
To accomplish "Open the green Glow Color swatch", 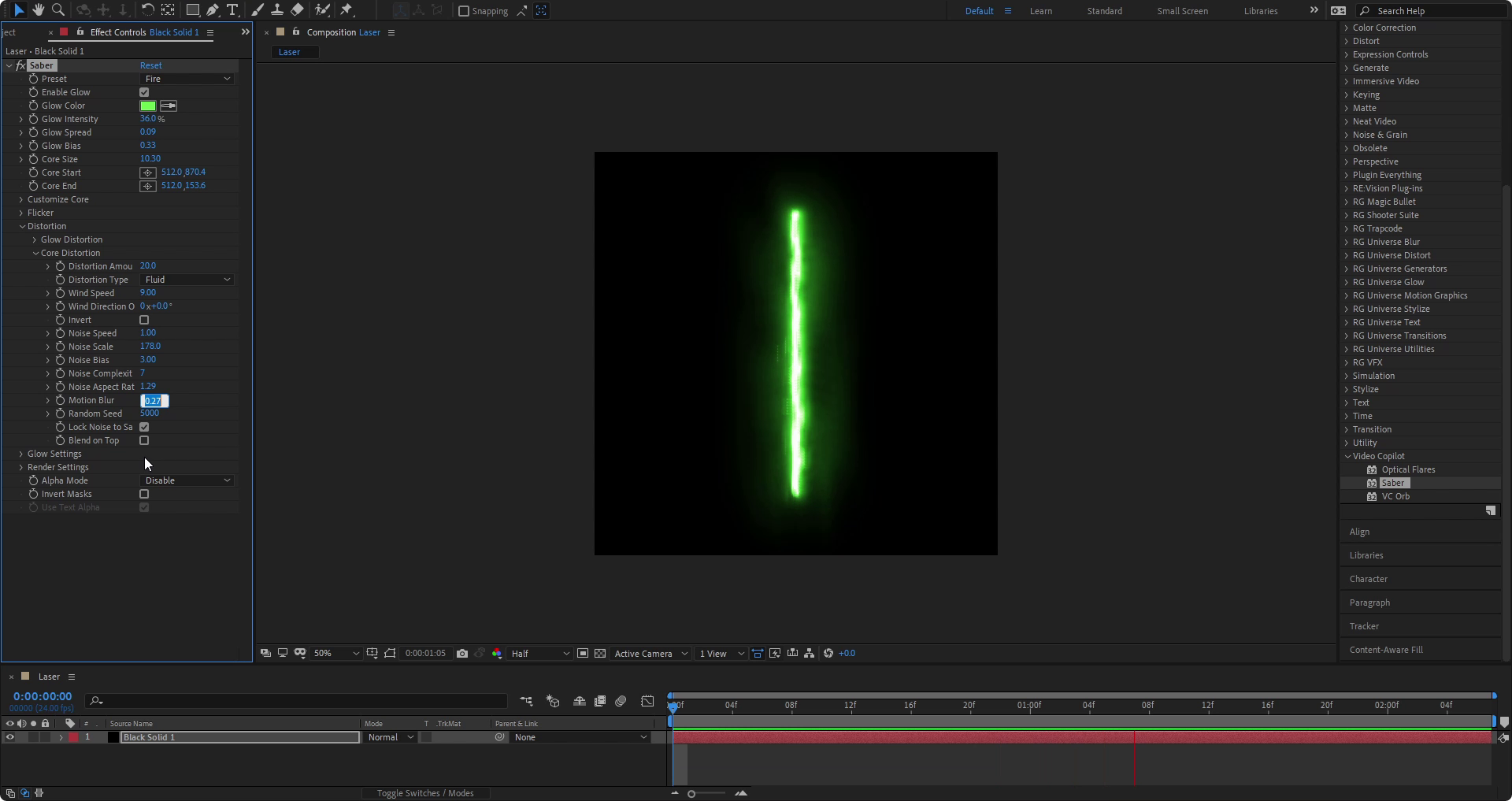I will tap(148, 106).
